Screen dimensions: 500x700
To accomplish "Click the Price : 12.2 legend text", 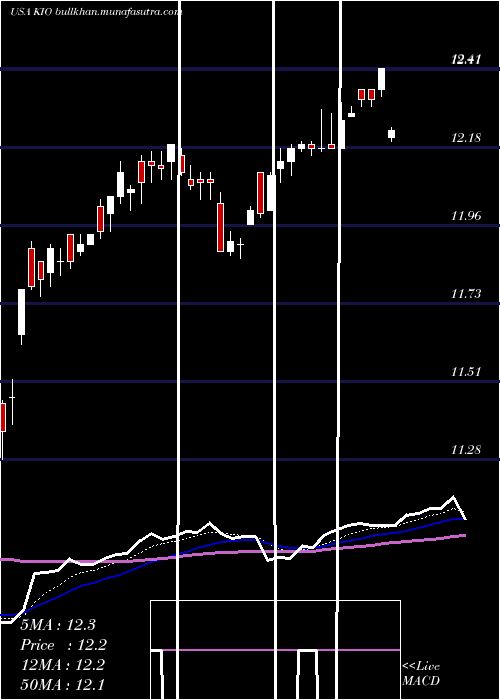I will tap(64, 645).
